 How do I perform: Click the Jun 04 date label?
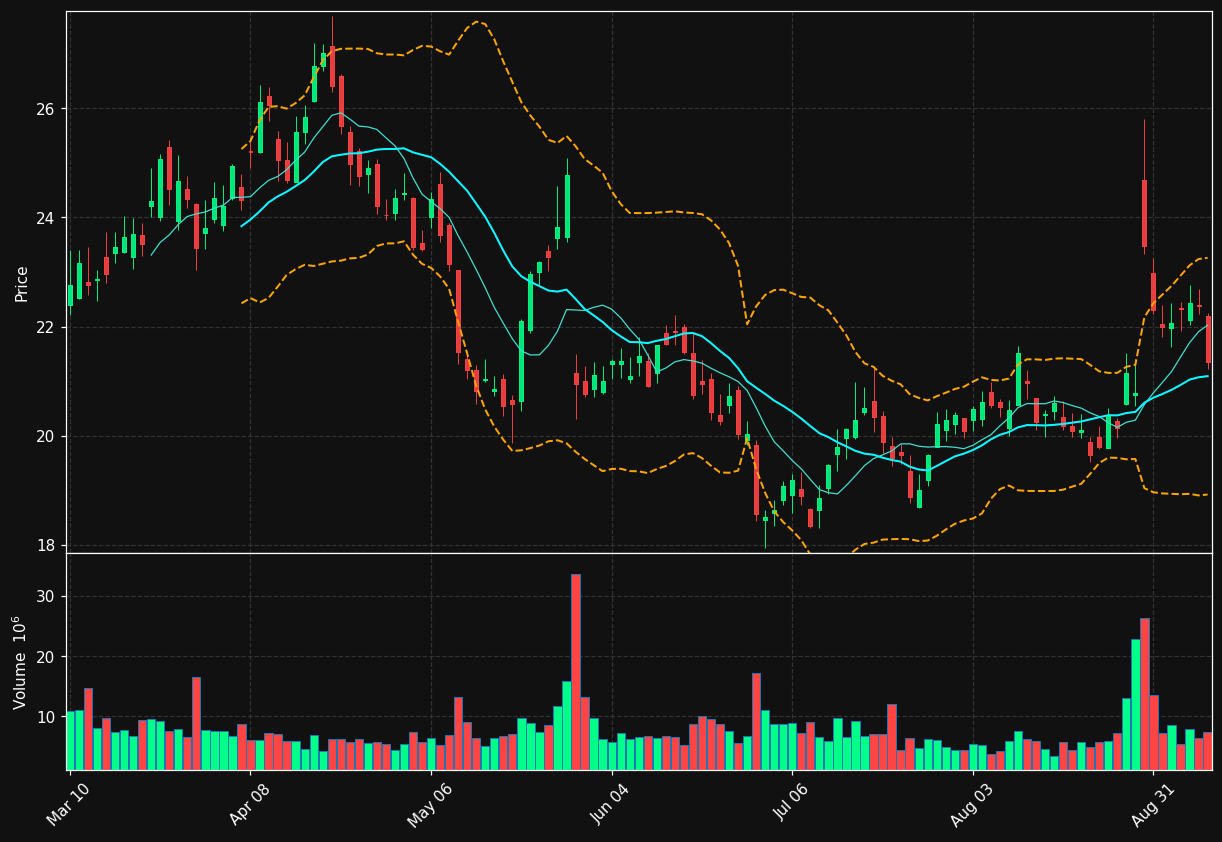pyautogui.click(x=610, y=803)
